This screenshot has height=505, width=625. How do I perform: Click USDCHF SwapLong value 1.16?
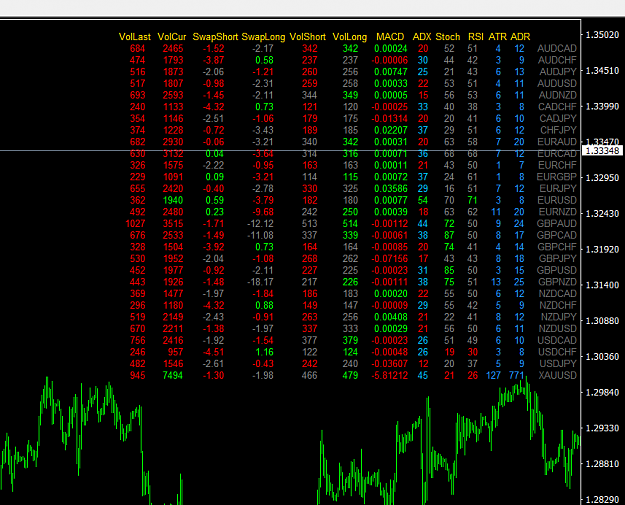264,352
